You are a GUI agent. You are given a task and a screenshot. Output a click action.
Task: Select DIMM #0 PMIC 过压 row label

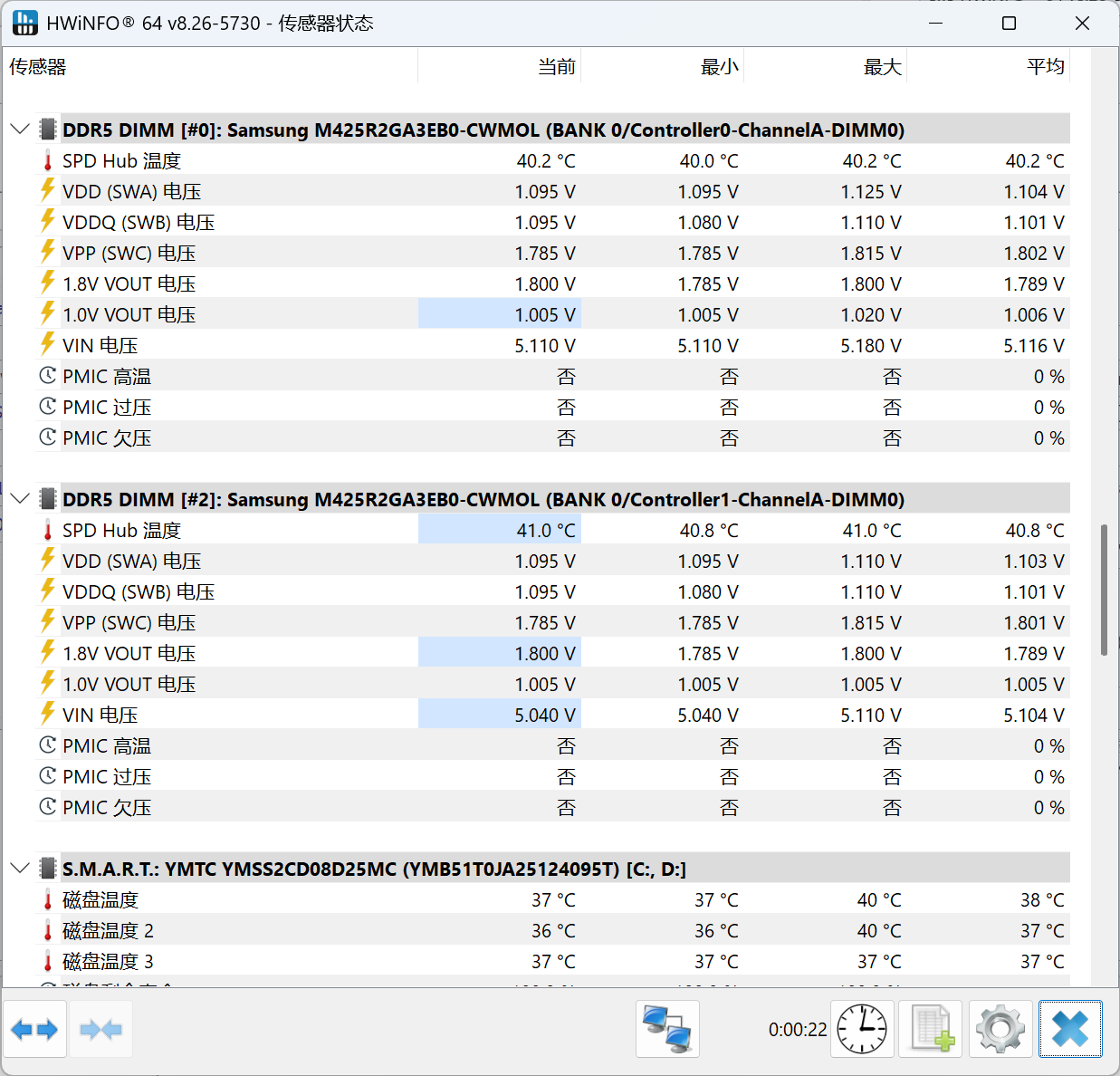[x=107, y=407]
